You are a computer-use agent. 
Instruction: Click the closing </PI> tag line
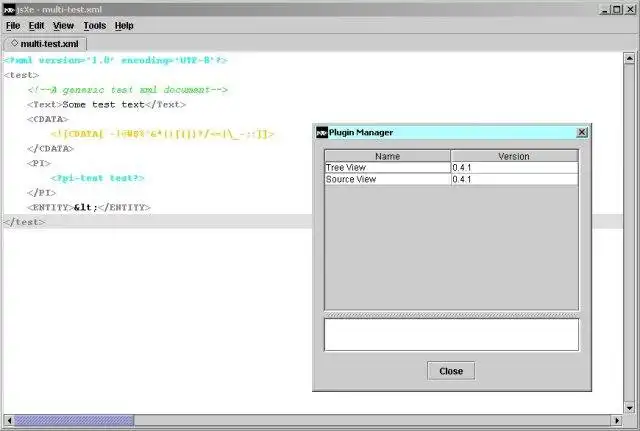point(41,193)
